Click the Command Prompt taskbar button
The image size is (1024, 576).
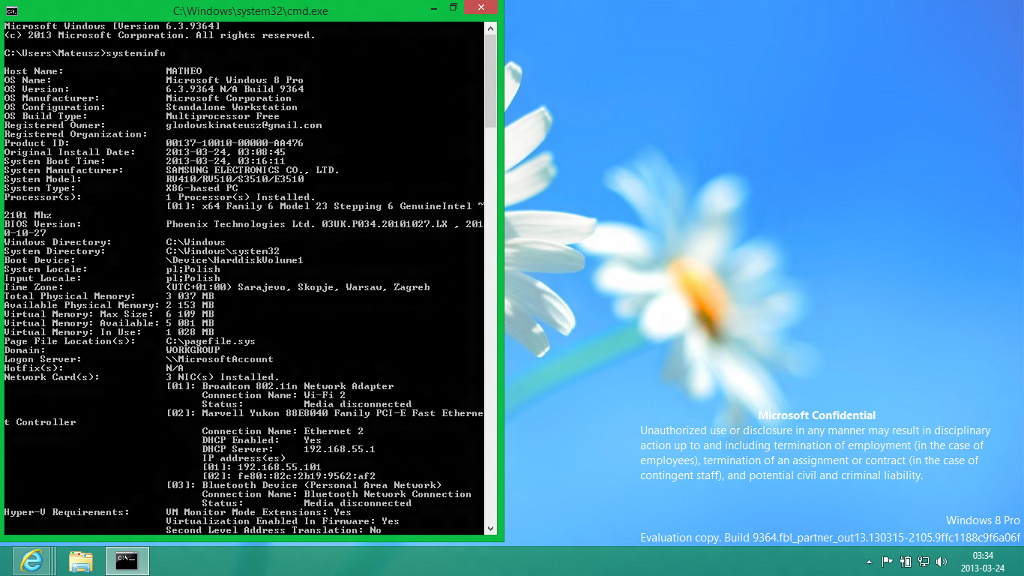[x=128, y=561]
